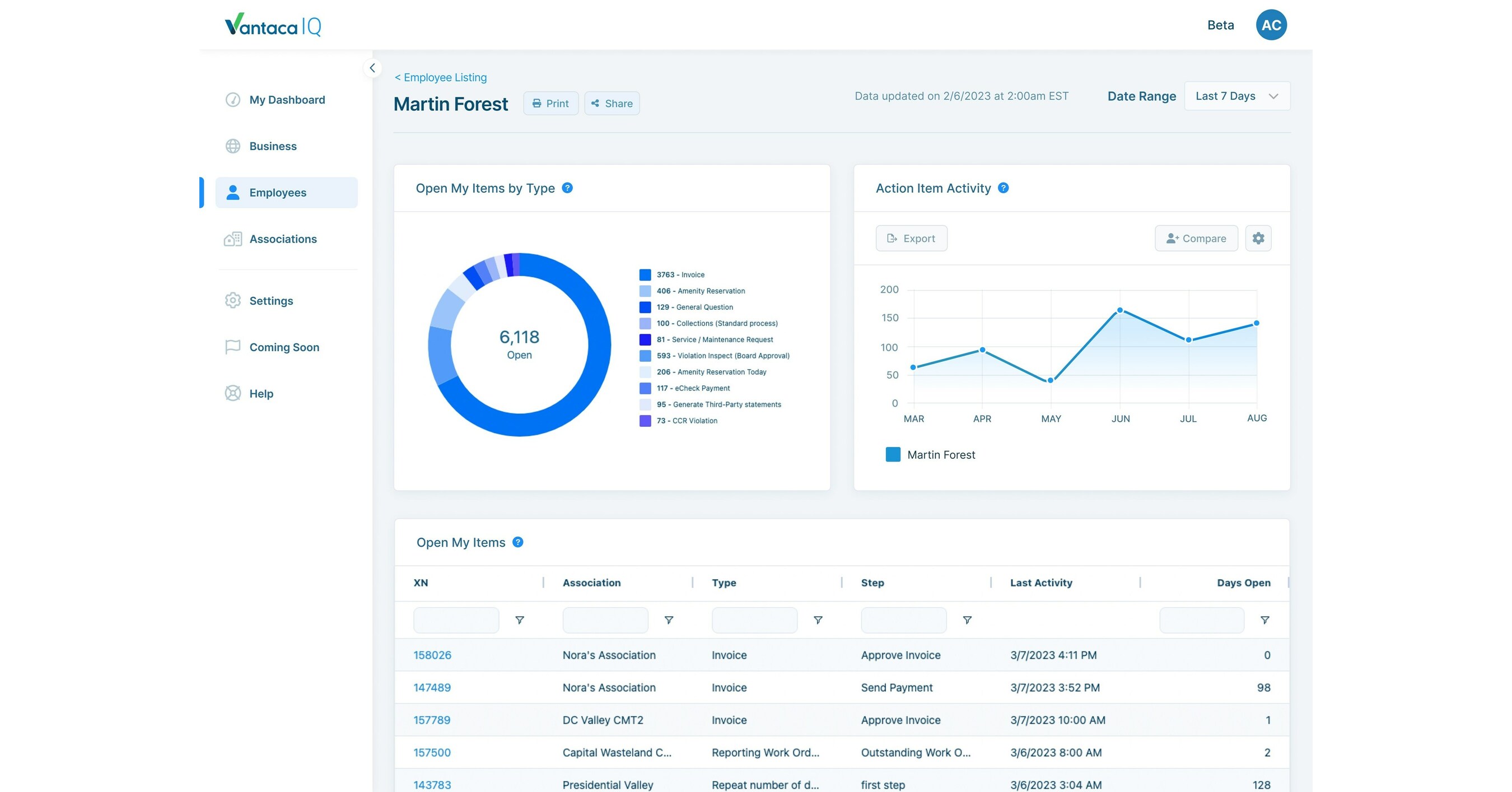Viewport: 1512px width, 792px height.
Task: Collapse the left navigation sidebar
Action: 372,68
